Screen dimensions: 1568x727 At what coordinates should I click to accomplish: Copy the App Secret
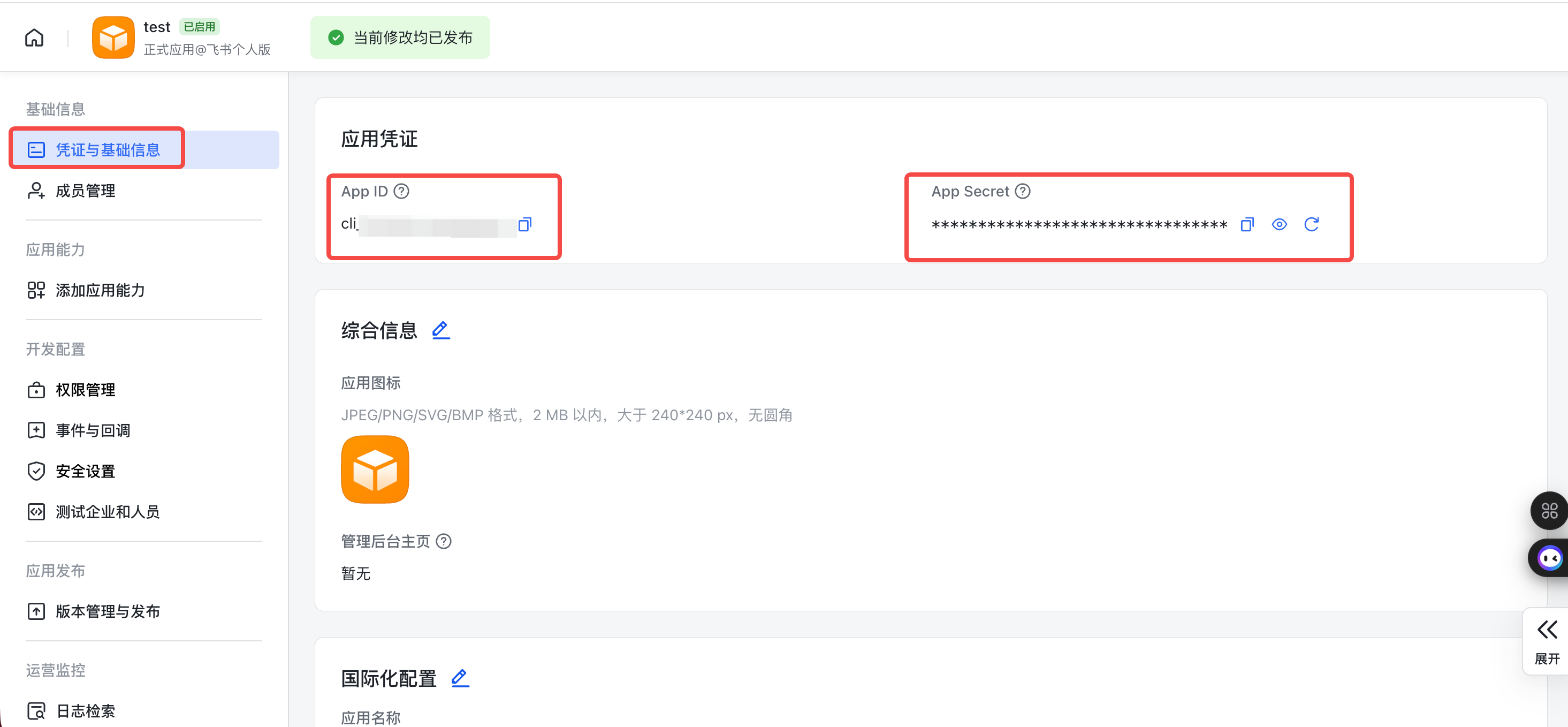click(x=1246, y=224)
